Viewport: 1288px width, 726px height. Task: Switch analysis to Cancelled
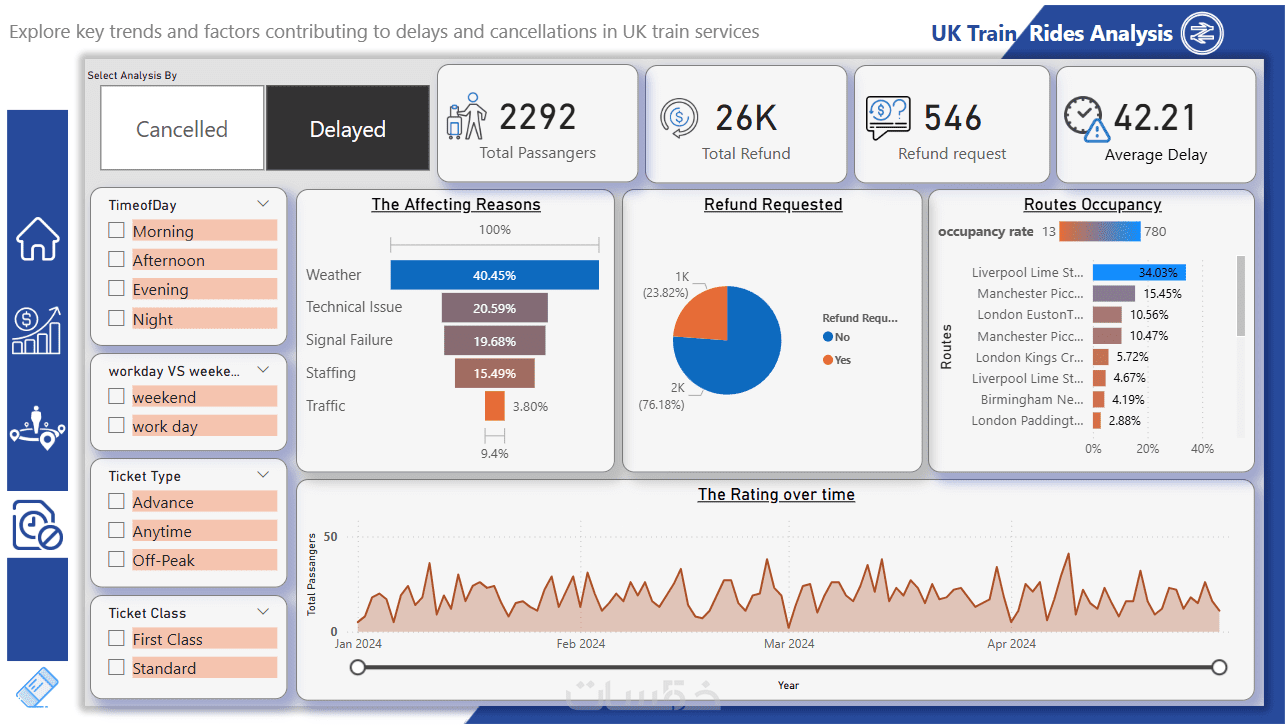tap(182, 128)
